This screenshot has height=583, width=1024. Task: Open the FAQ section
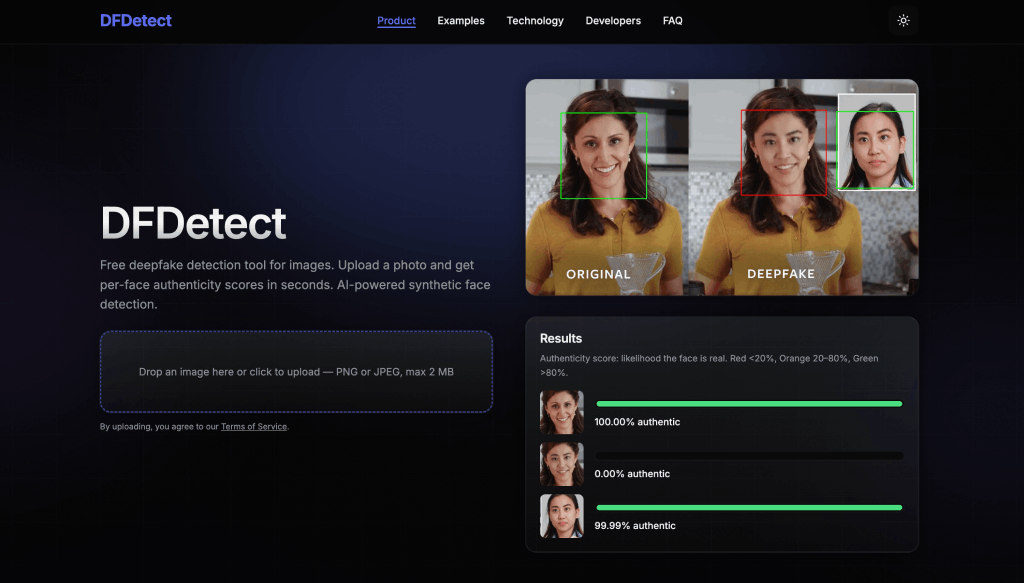672,20
